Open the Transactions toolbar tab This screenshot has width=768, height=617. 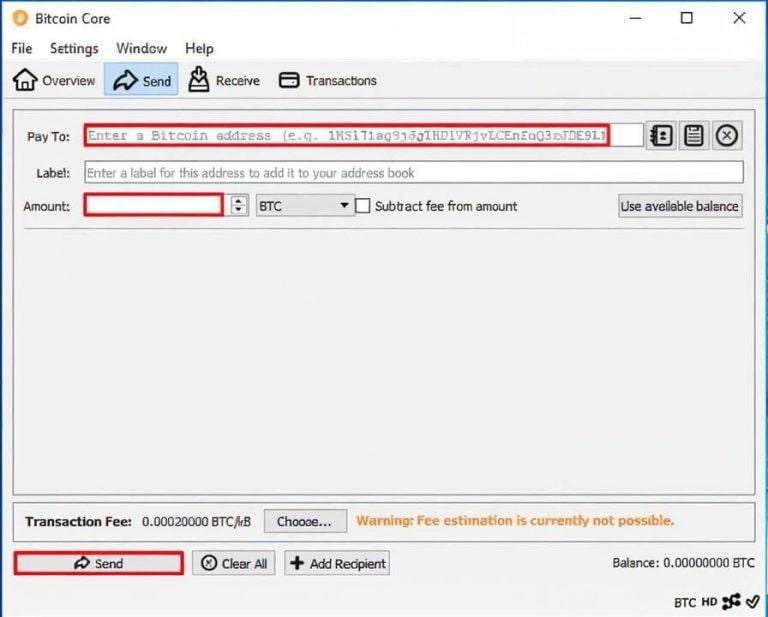coord(328,81)
